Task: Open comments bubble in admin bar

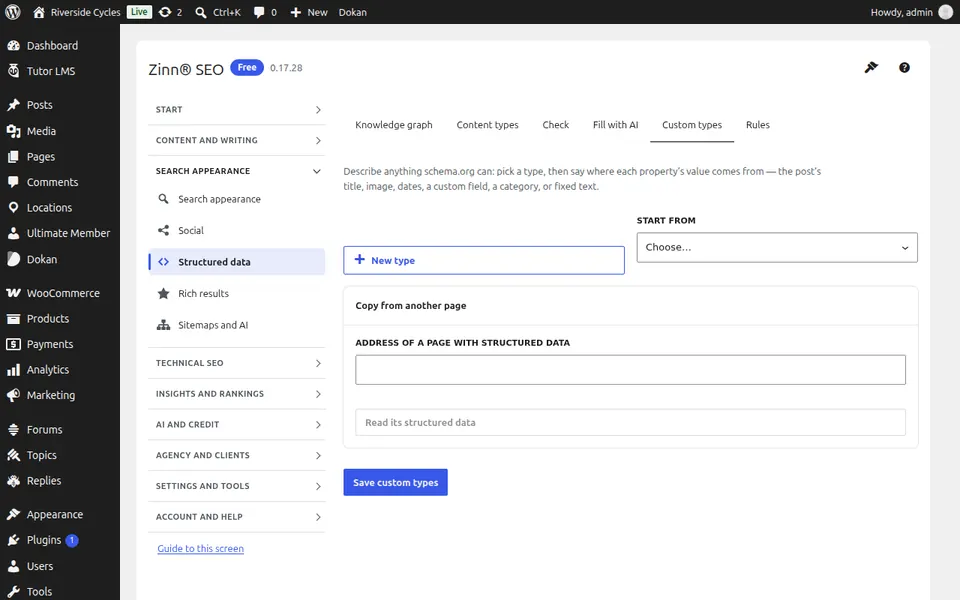Action: pos(264,12)
